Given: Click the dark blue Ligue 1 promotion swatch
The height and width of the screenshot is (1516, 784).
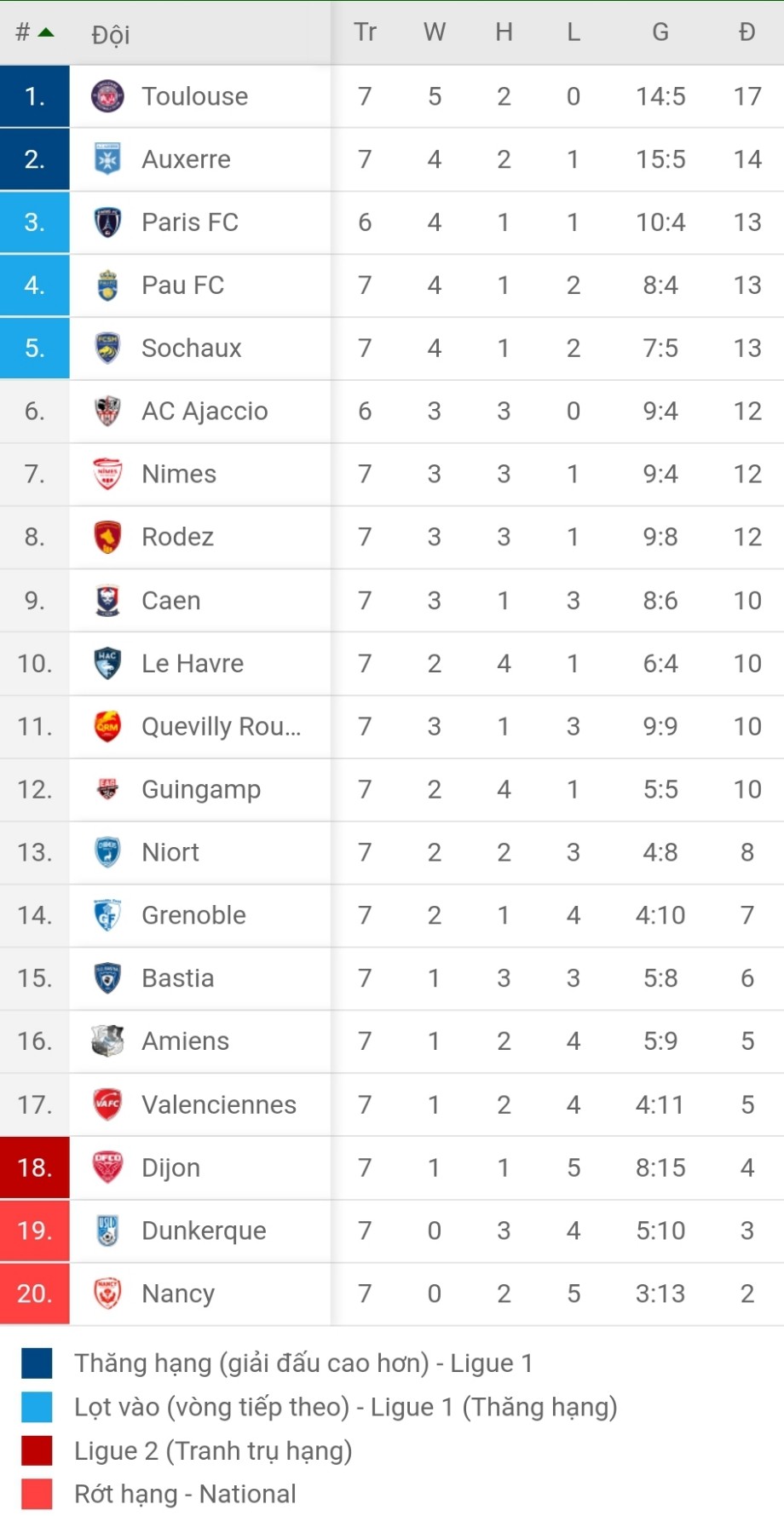Looking at the screenshot, I should click(x=37, y=1363).
